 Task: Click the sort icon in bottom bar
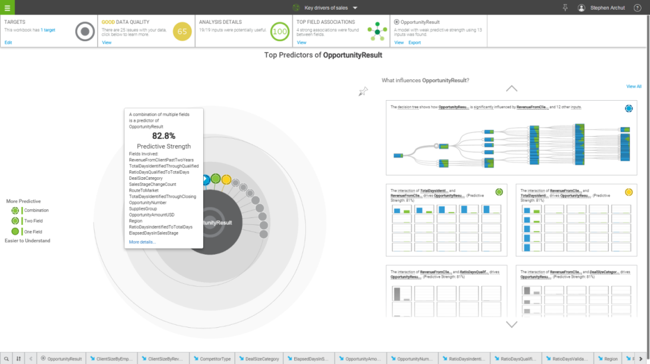pos(18,359)
